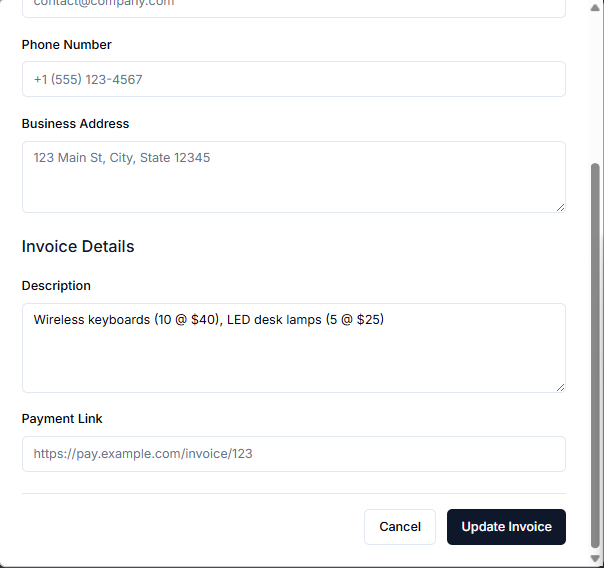Click the Phone Number input field
This screenshot has height=568, width=604.
click(293, 79)
